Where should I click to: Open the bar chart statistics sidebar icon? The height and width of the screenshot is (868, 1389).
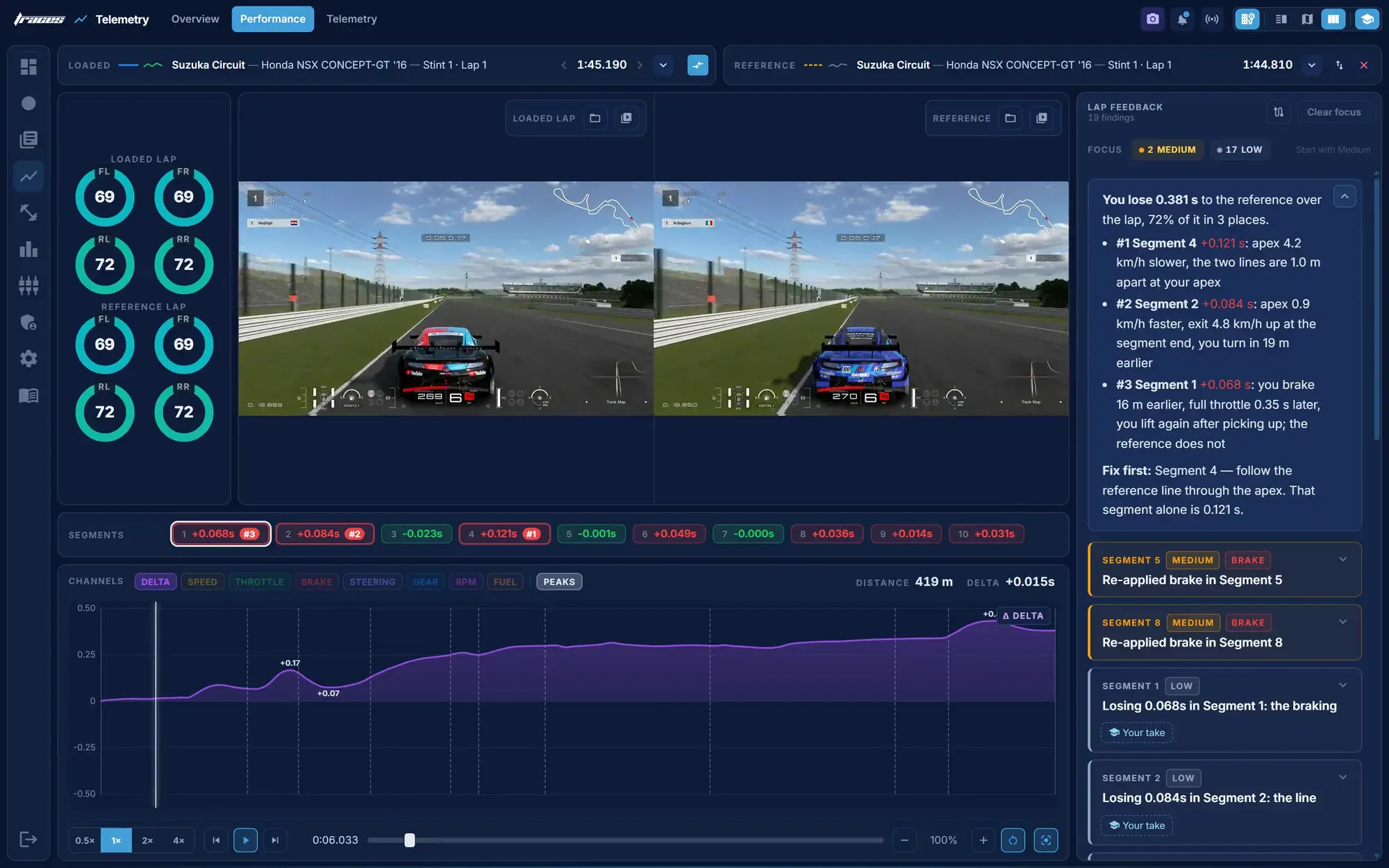28,249
